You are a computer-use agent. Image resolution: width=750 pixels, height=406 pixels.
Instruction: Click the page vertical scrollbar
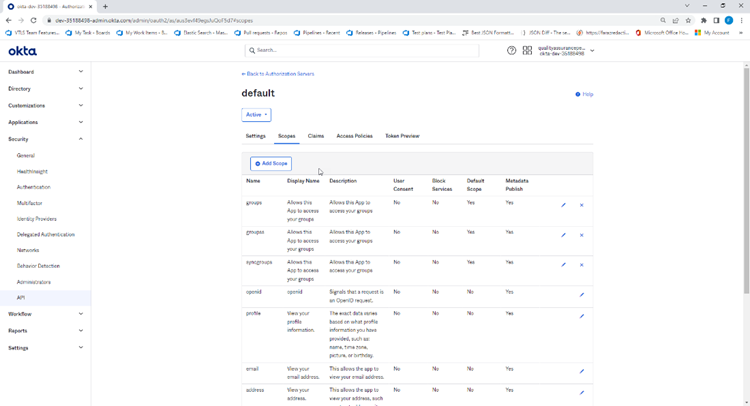[746, 181]
